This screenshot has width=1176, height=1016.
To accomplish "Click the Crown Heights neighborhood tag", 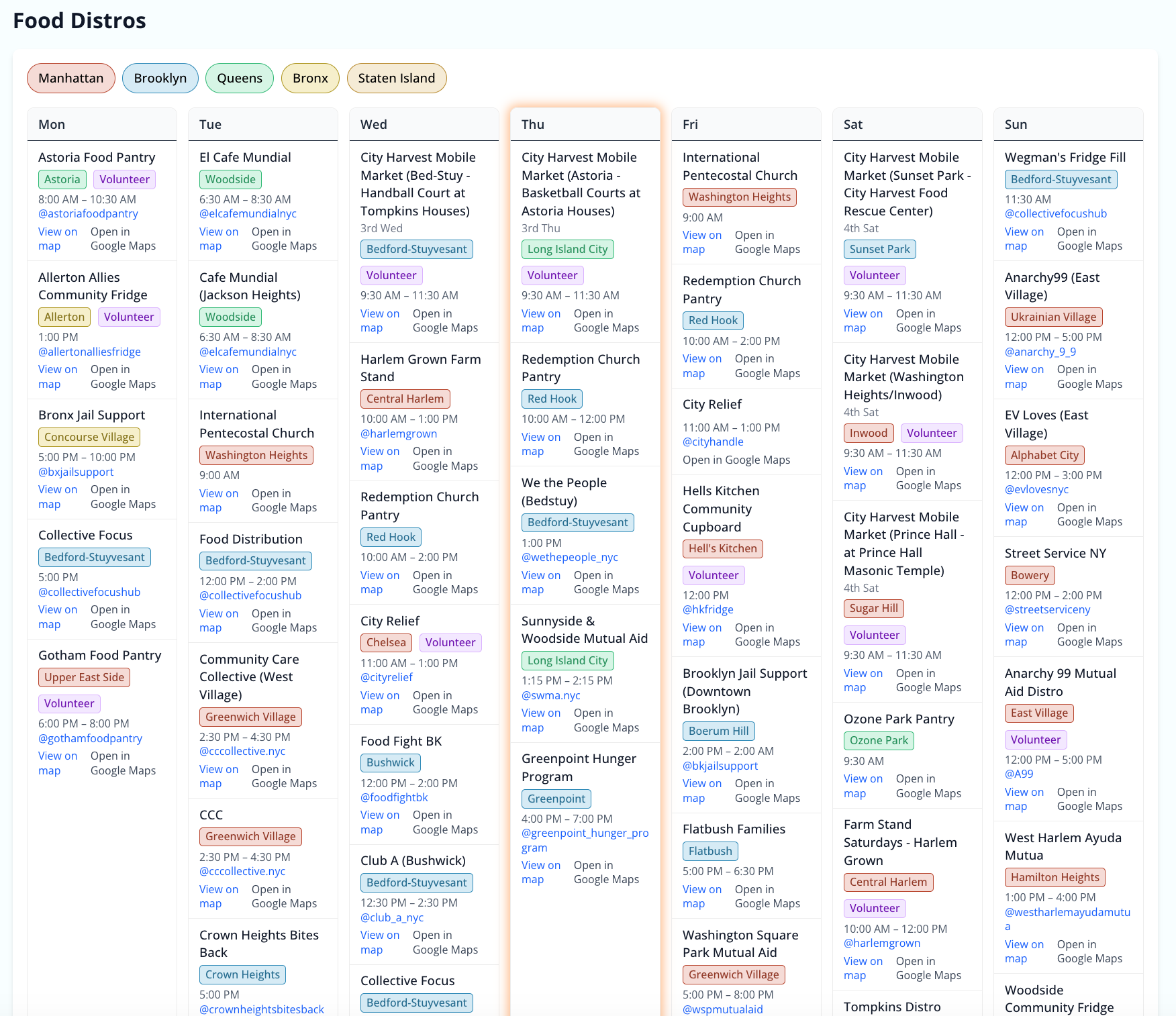I will (x=242, y=975).
